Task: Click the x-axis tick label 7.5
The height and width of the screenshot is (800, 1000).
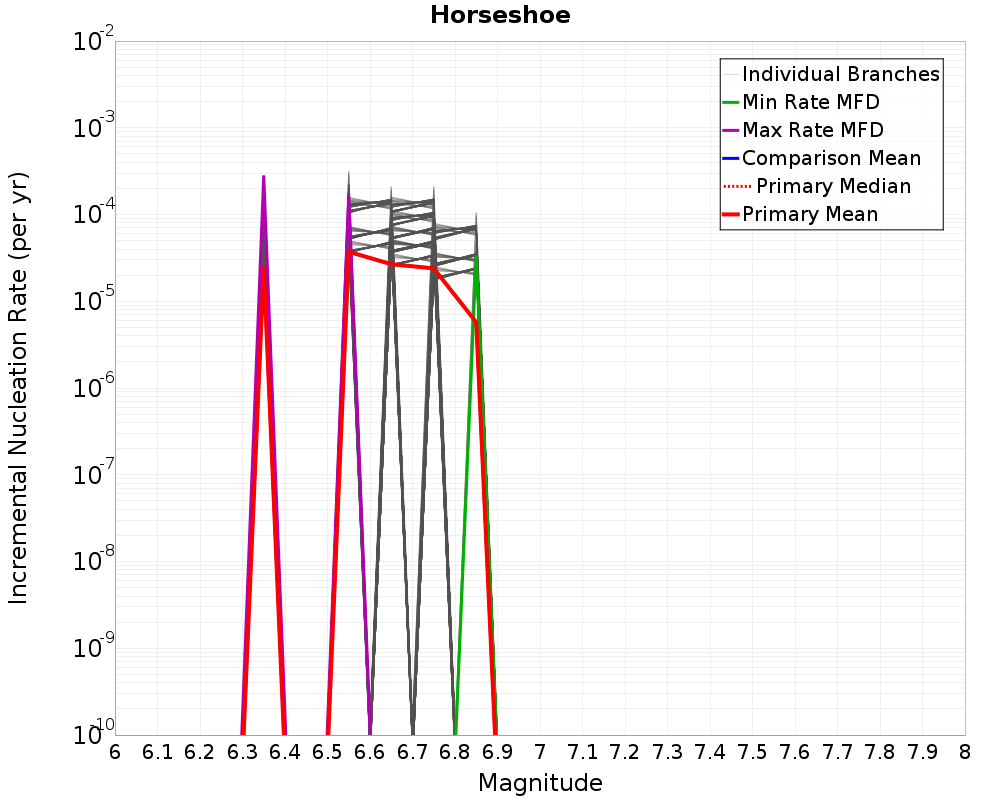Action: [x=753, y=753]
